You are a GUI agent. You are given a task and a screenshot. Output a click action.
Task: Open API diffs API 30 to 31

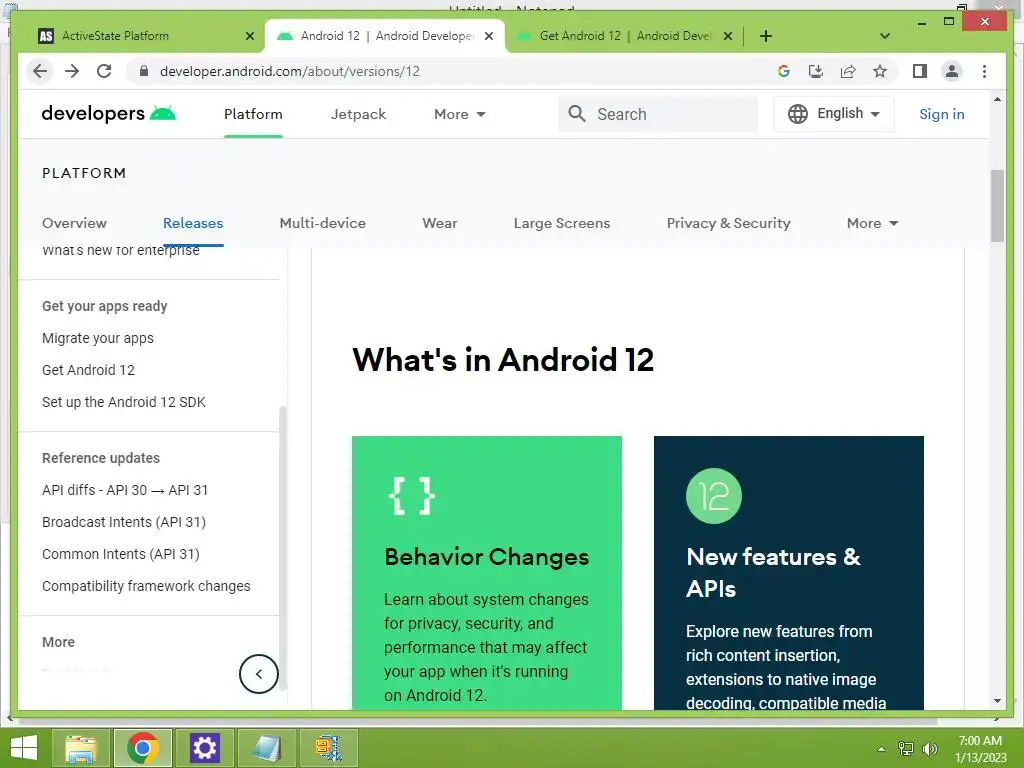[x=125, y=490]
